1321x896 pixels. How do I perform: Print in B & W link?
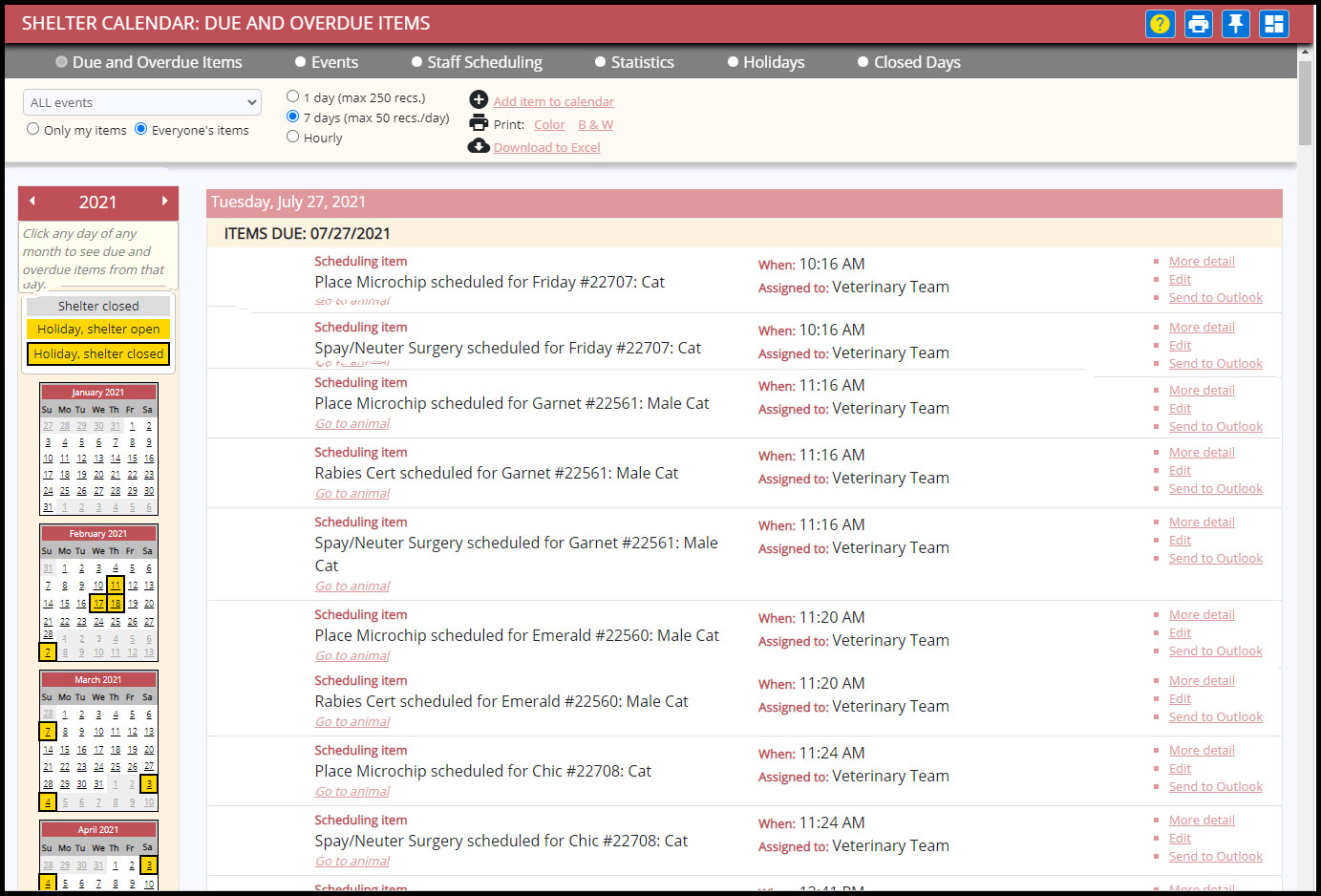[x=595, y=124]
